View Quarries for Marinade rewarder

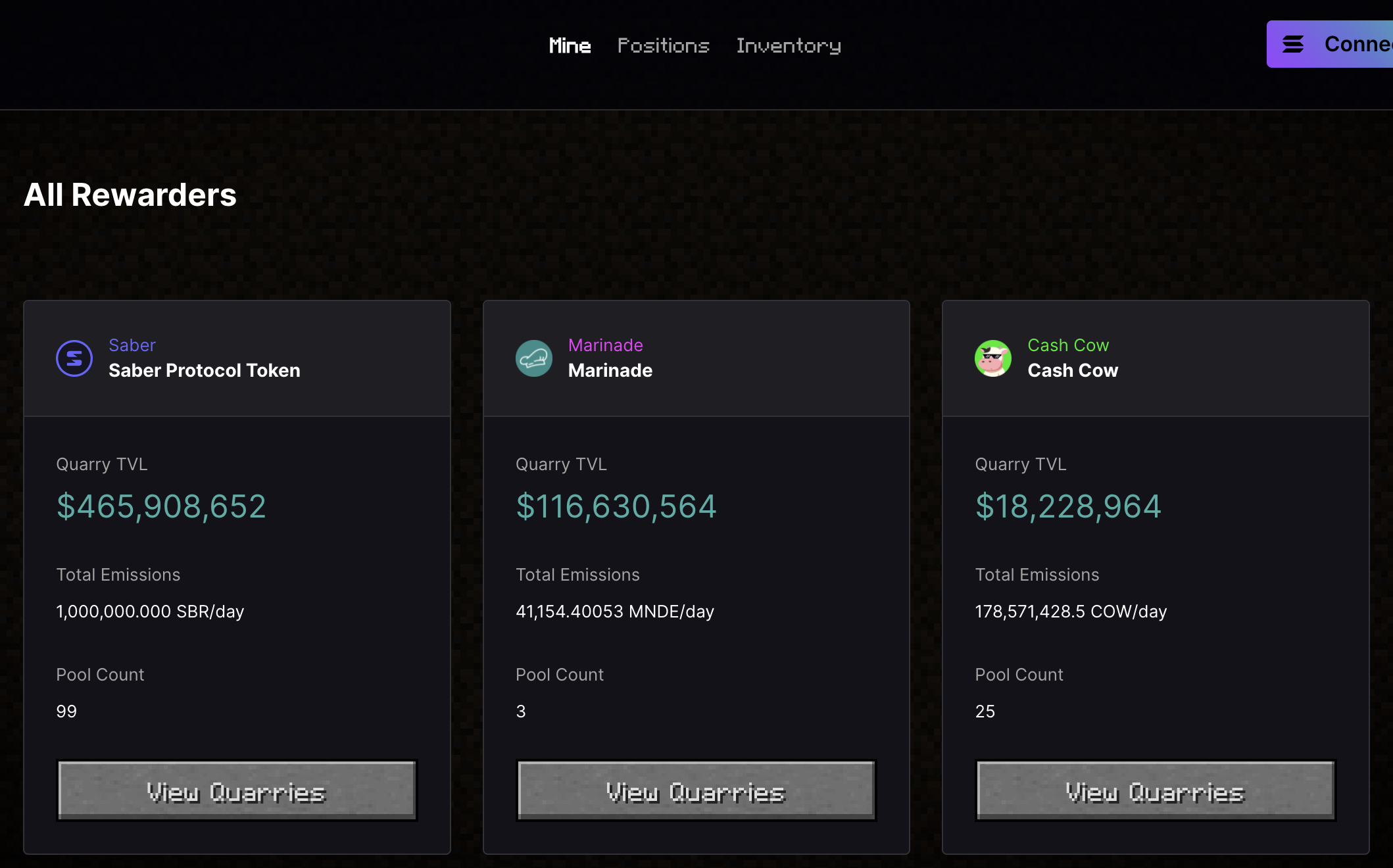[x=696, y=790]
